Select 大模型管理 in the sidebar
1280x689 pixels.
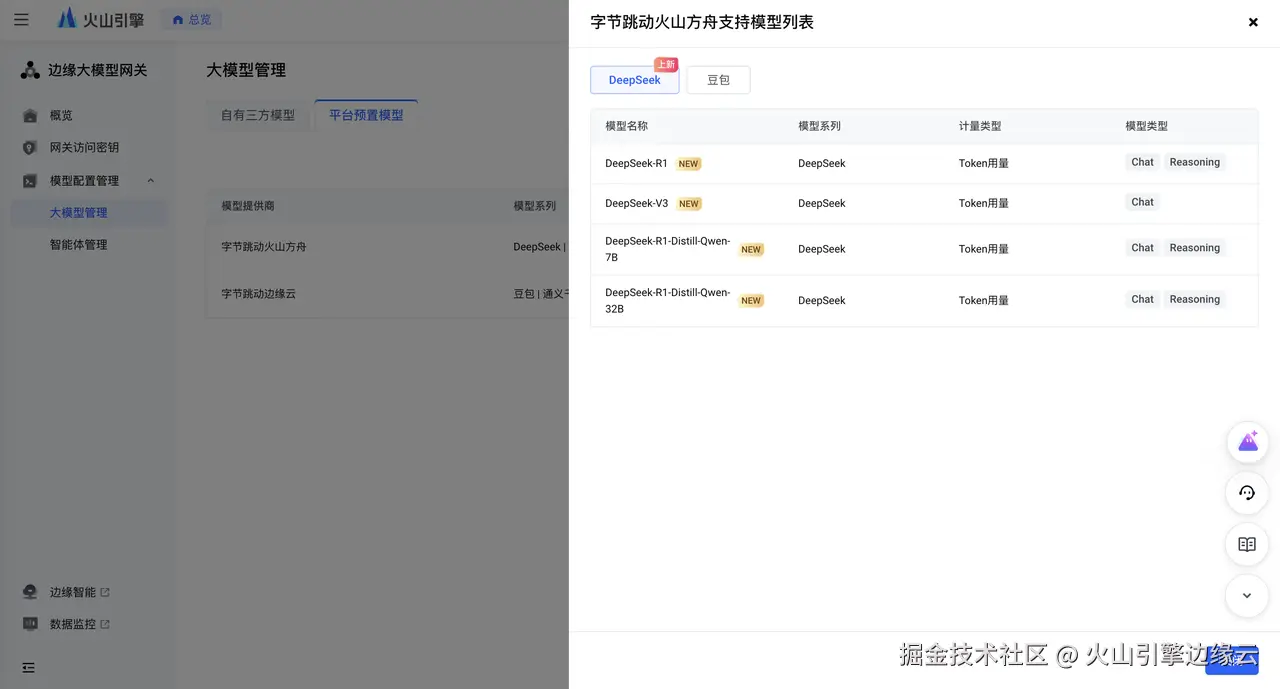tap(89, 212)
